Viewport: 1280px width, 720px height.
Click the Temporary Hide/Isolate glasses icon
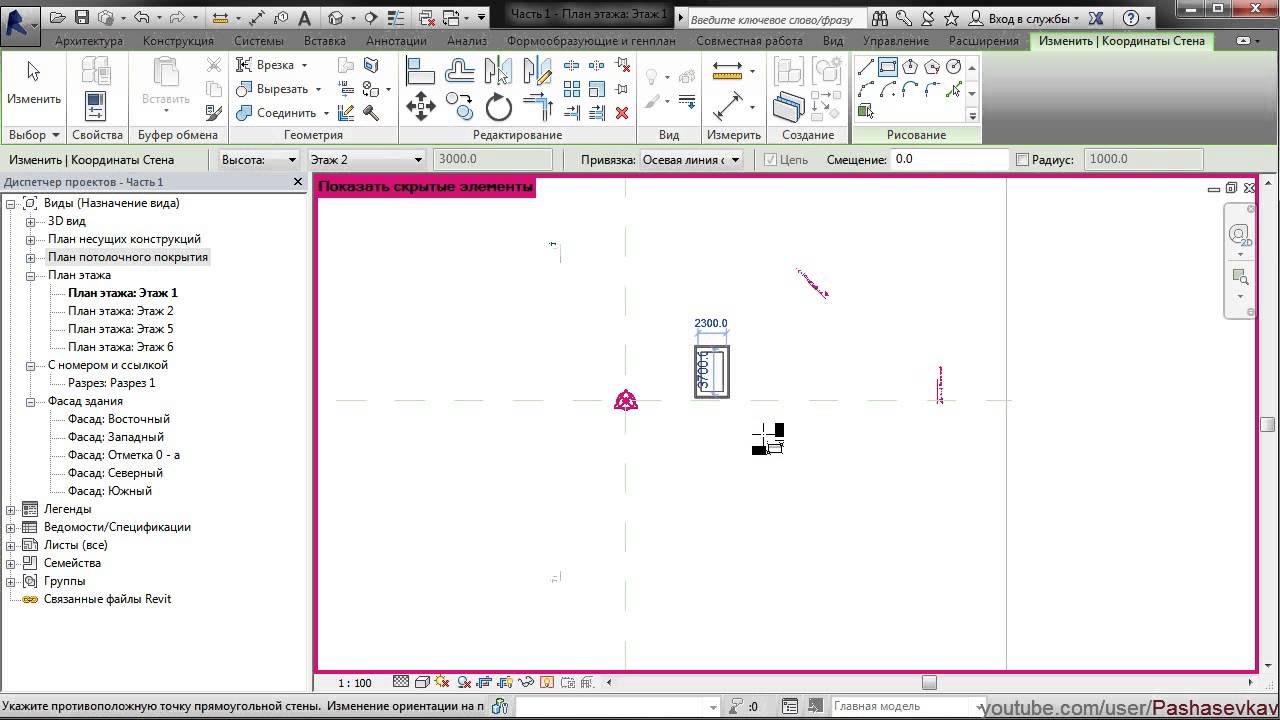(x=526, y=682)
